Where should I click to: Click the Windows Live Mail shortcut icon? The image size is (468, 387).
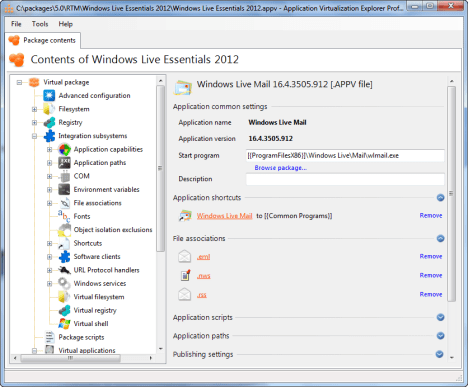[185, 216]
